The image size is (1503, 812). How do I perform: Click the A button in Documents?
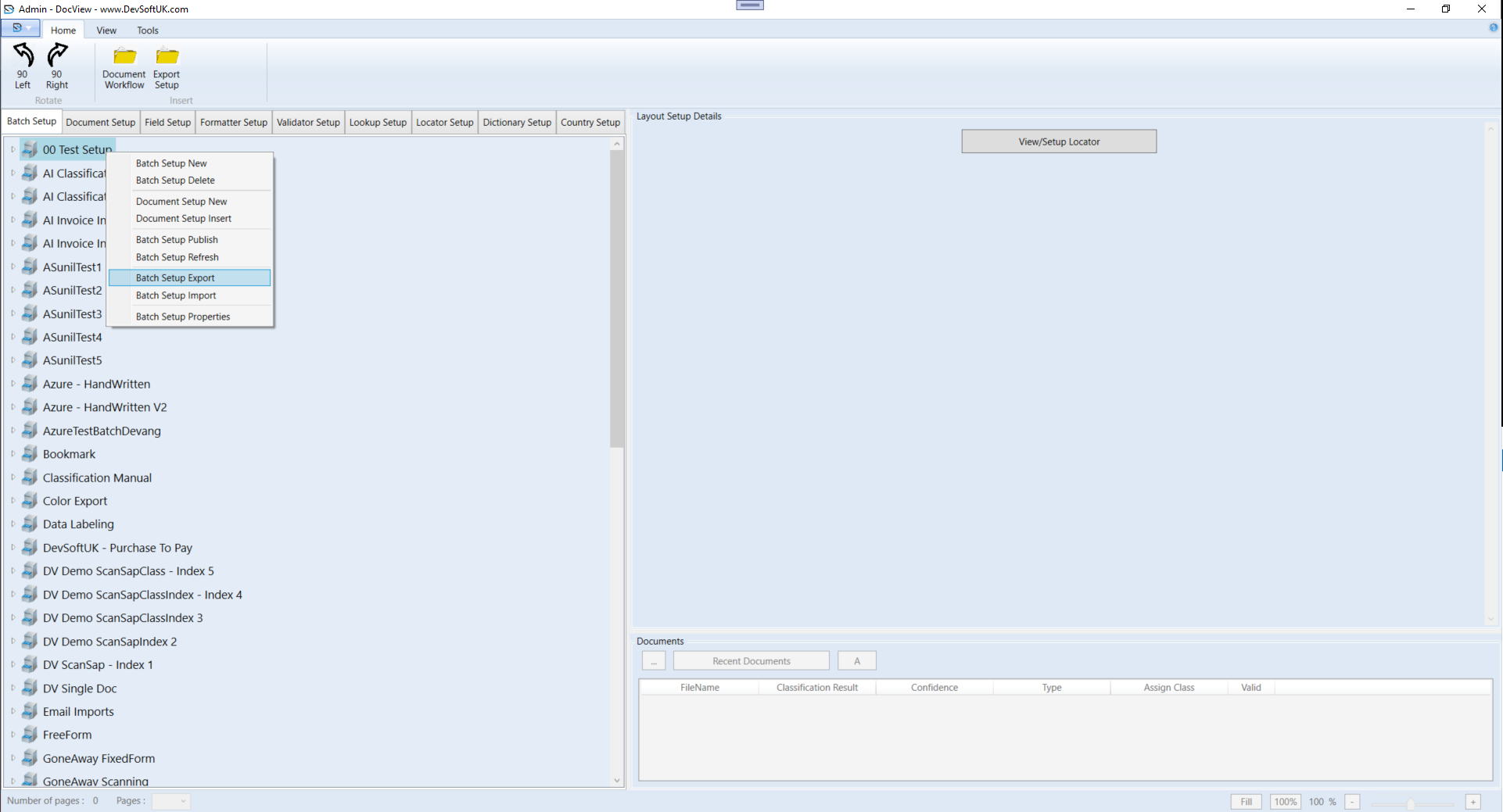[x=857, y=661]
